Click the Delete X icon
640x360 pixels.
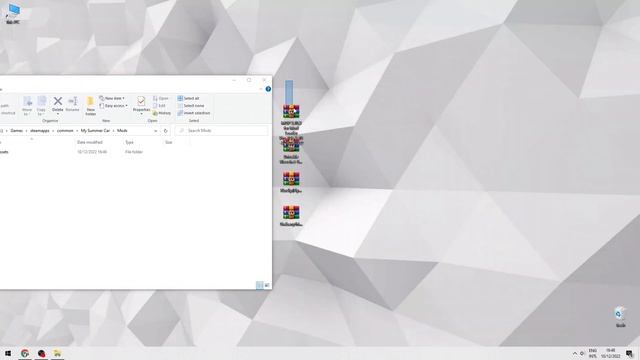tap(58, 101)
